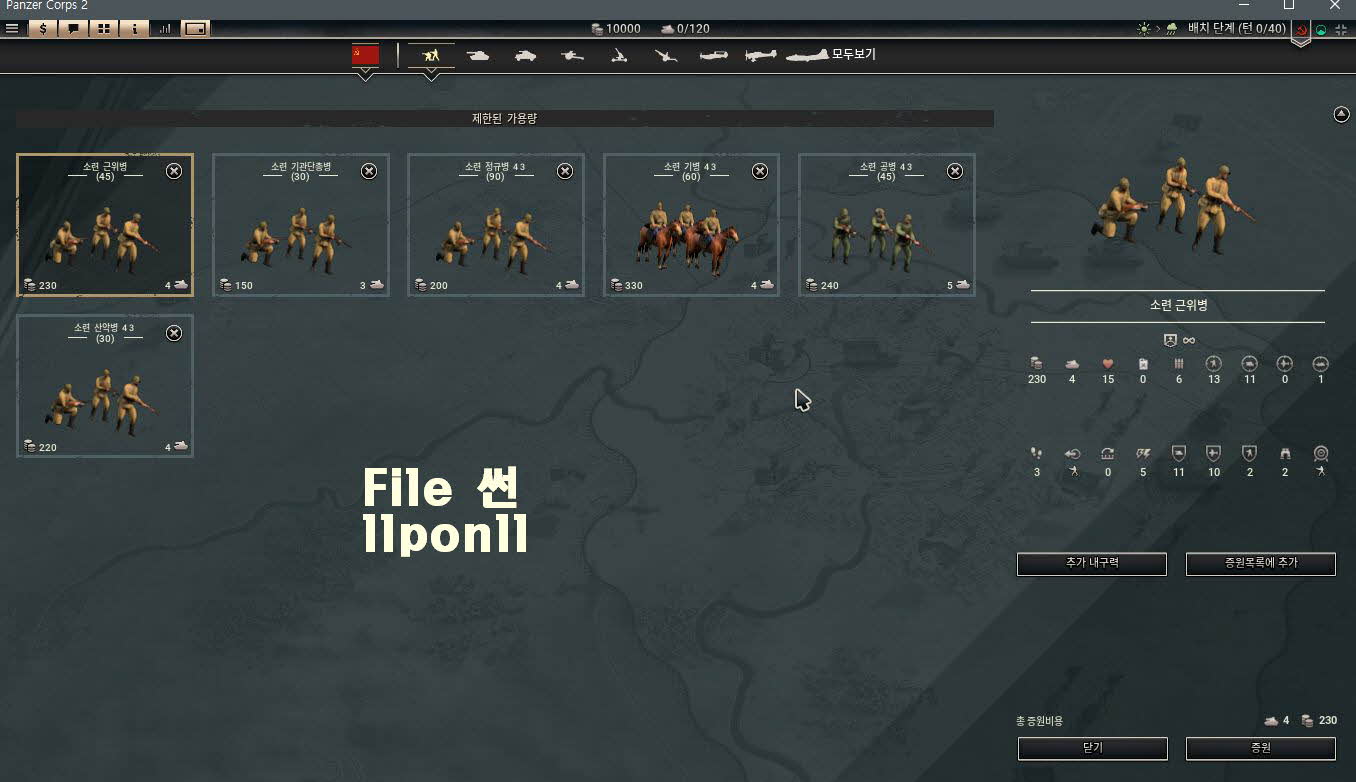1356x782 pixels.
Task: Click the 증원목록에 추가 button
Action: pyautogui.click(x=1261, y=564)
